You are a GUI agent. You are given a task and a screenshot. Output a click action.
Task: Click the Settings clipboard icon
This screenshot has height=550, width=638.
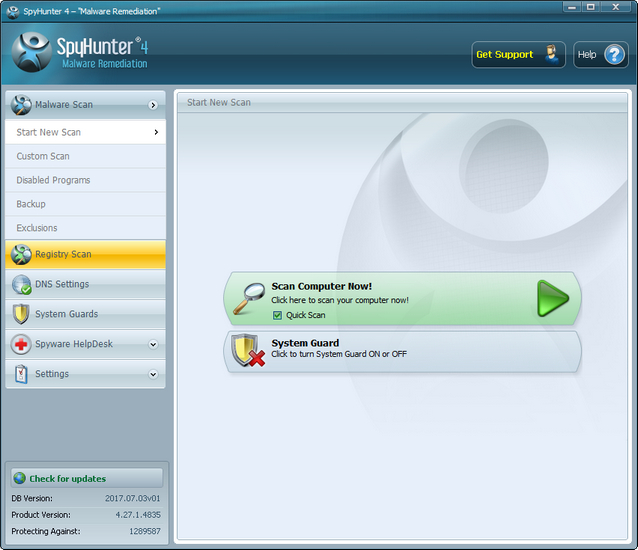coord(21,374)
